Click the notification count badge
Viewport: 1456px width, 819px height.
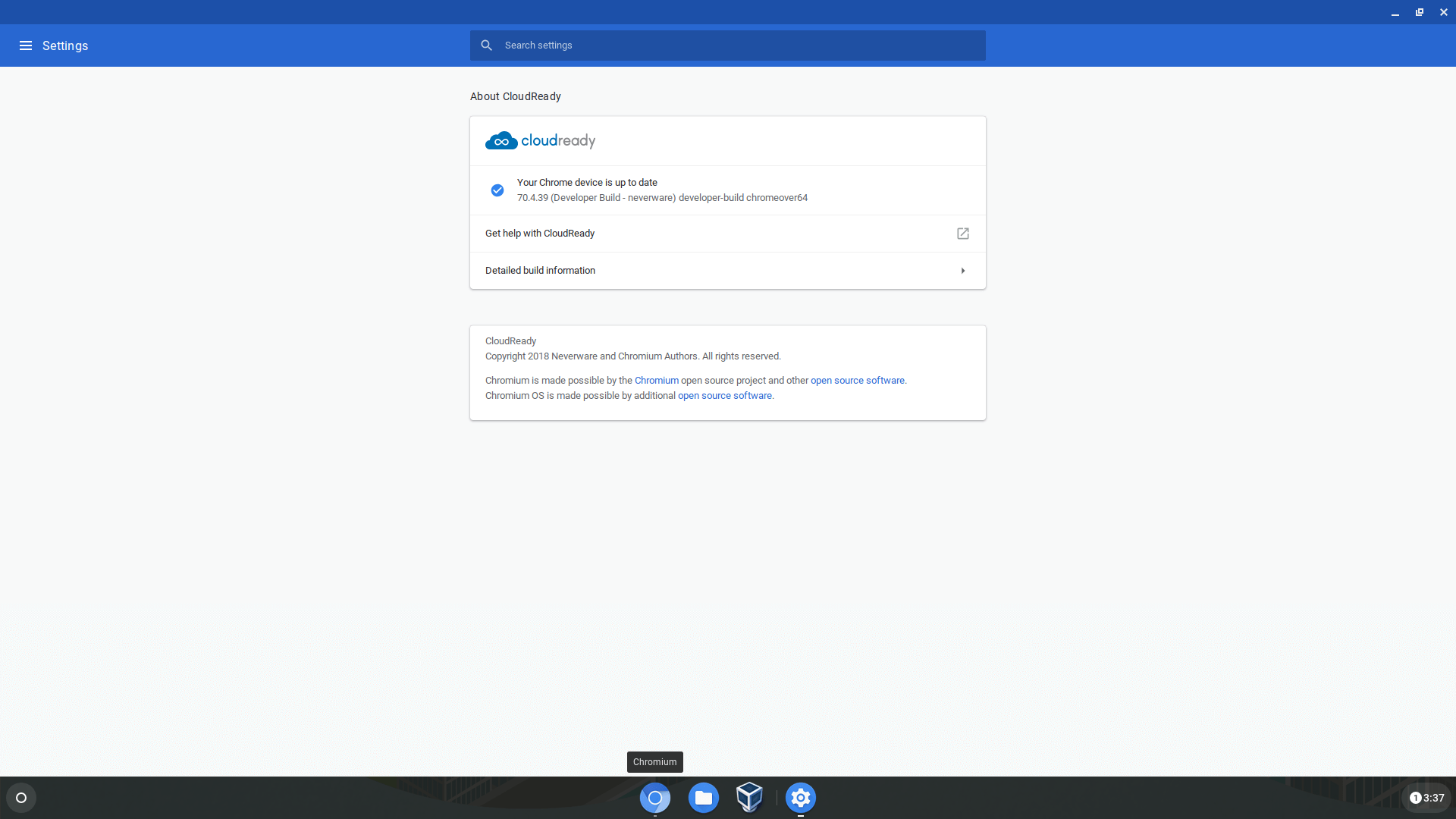coord(1415,798)
